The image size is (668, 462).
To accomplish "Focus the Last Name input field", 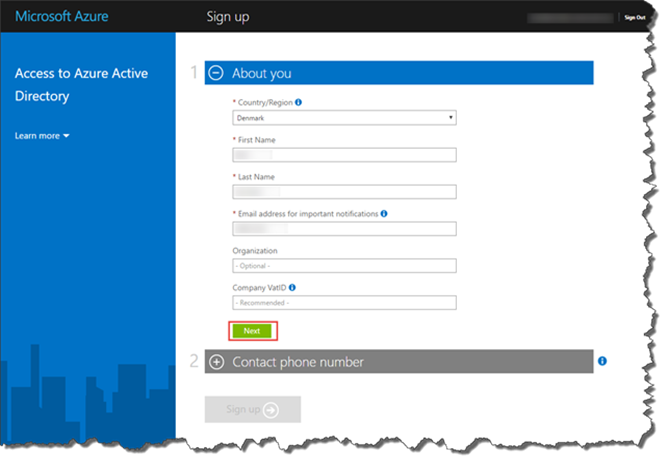I will click(x=344, y=192).
